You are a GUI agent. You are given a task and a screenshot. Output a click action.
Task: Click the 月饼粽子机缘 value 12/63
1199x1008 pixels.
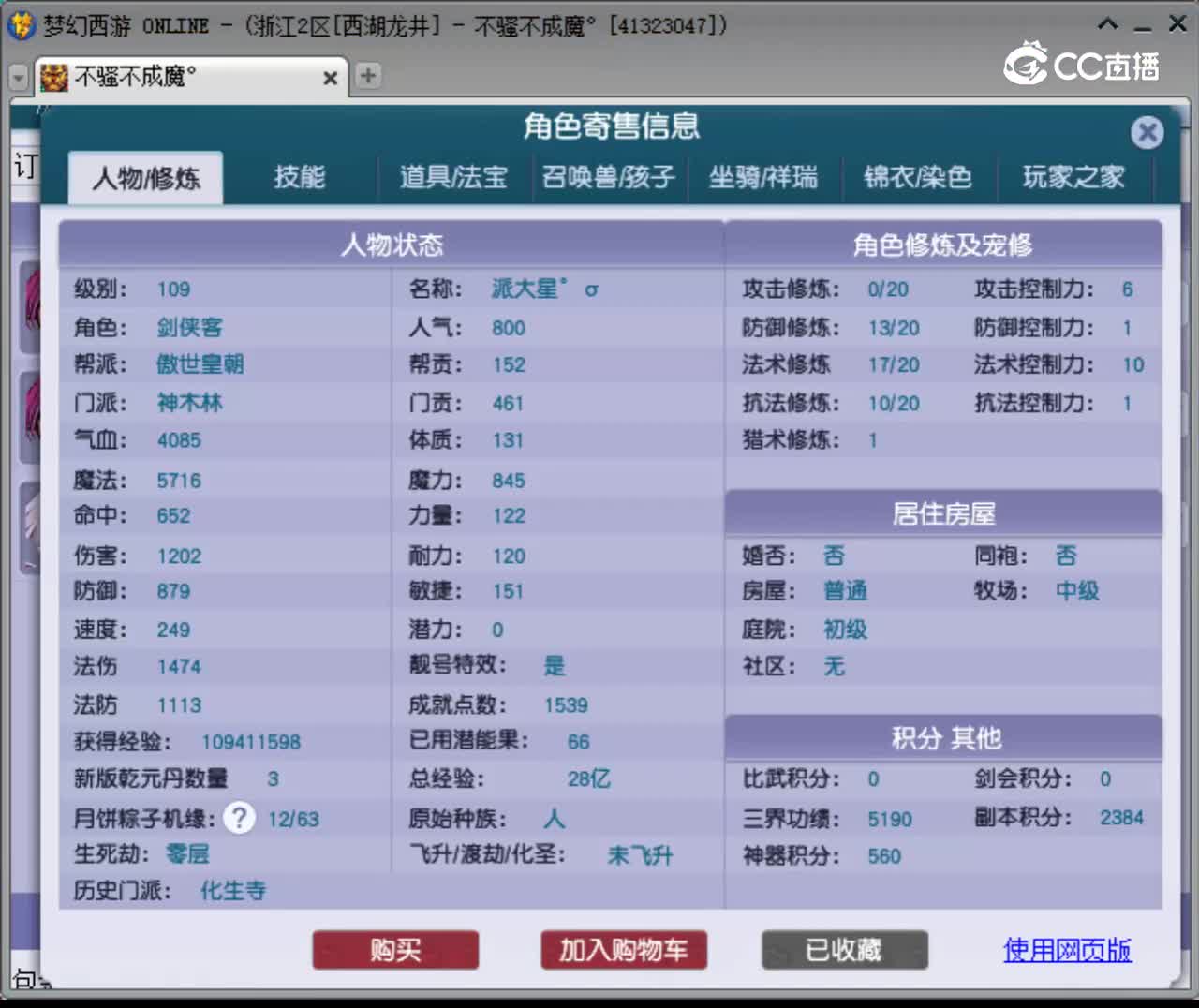click(x=293, y=820)
